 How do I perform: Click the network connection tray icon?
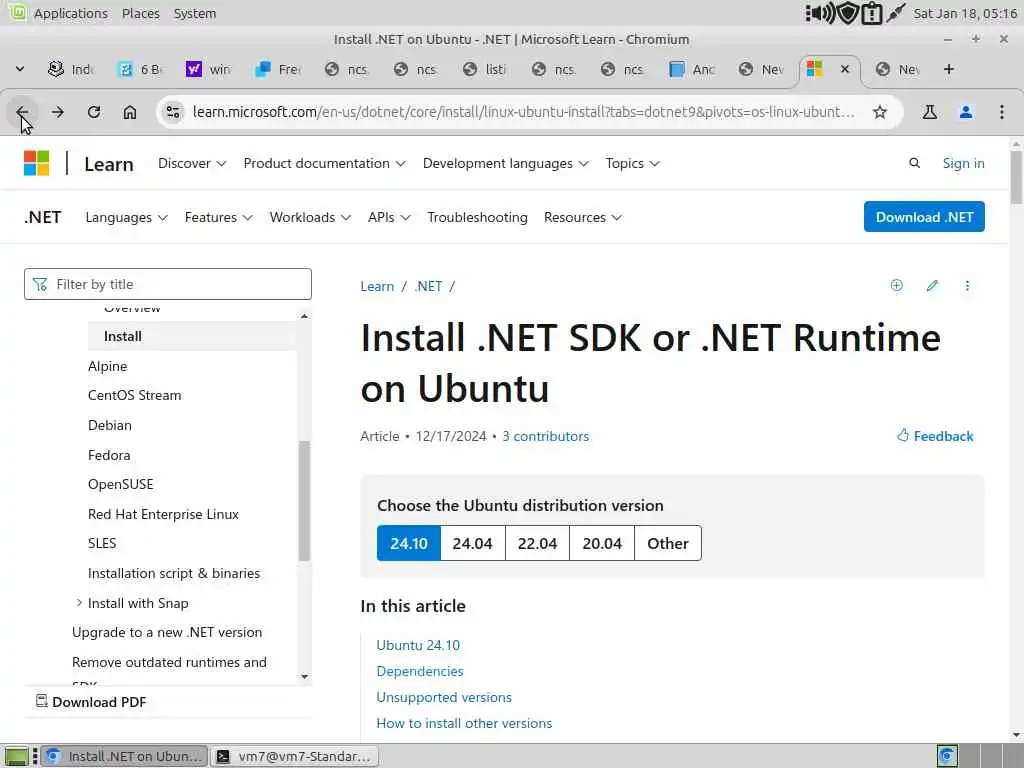pos(895,13)
